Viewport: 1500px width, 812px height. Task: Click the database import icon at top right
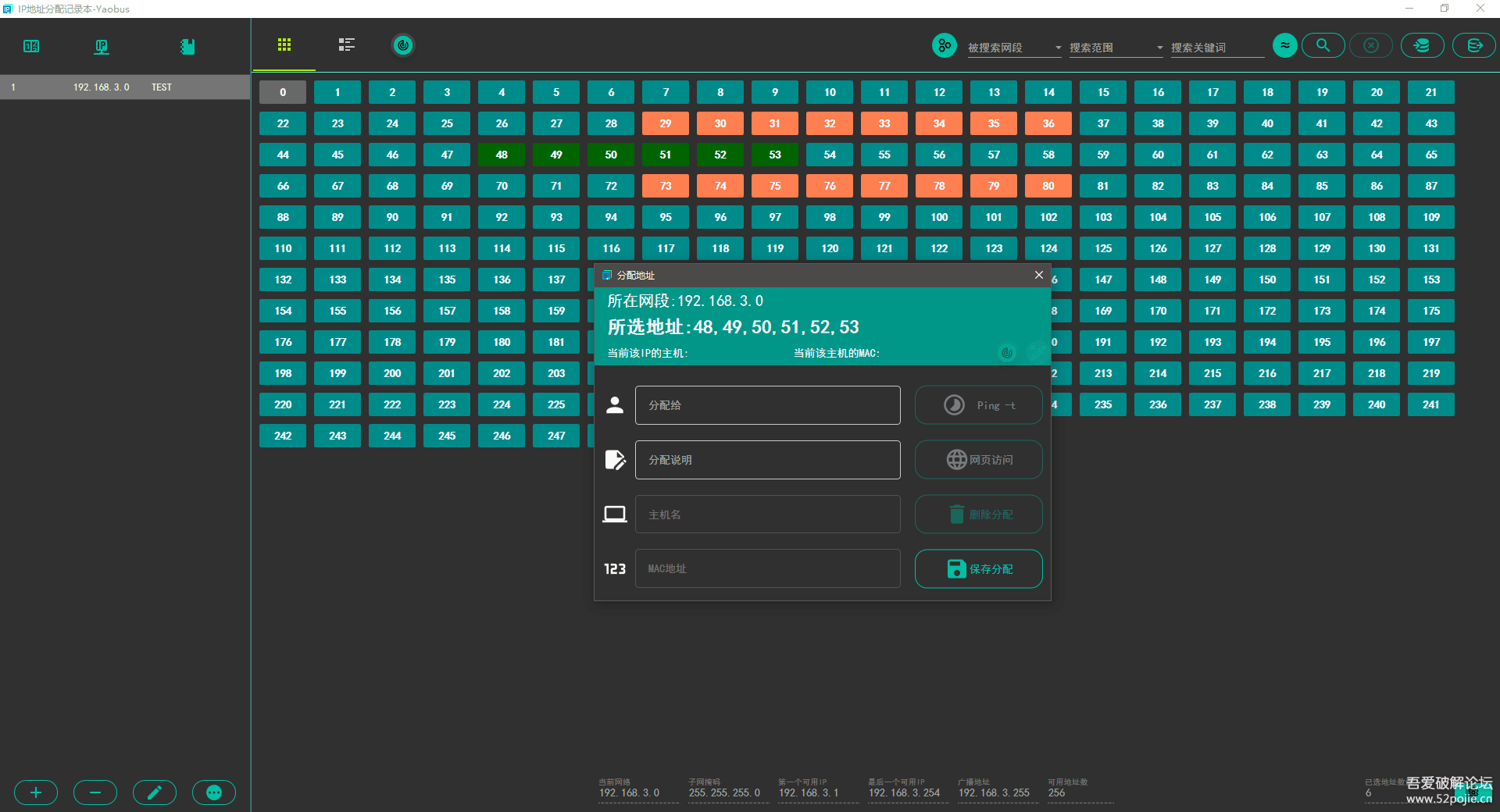(1422, 45)
